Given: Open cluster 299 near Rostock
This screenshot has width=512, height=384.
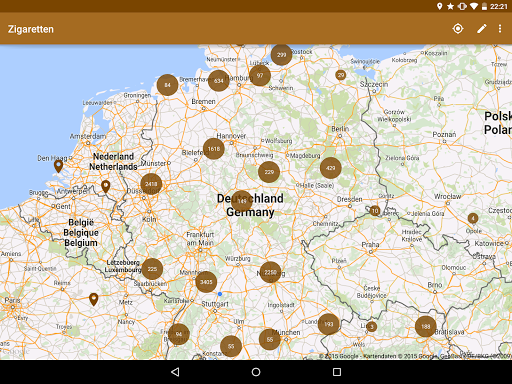Looking at the screenshot, I should (x=281, y=55).
